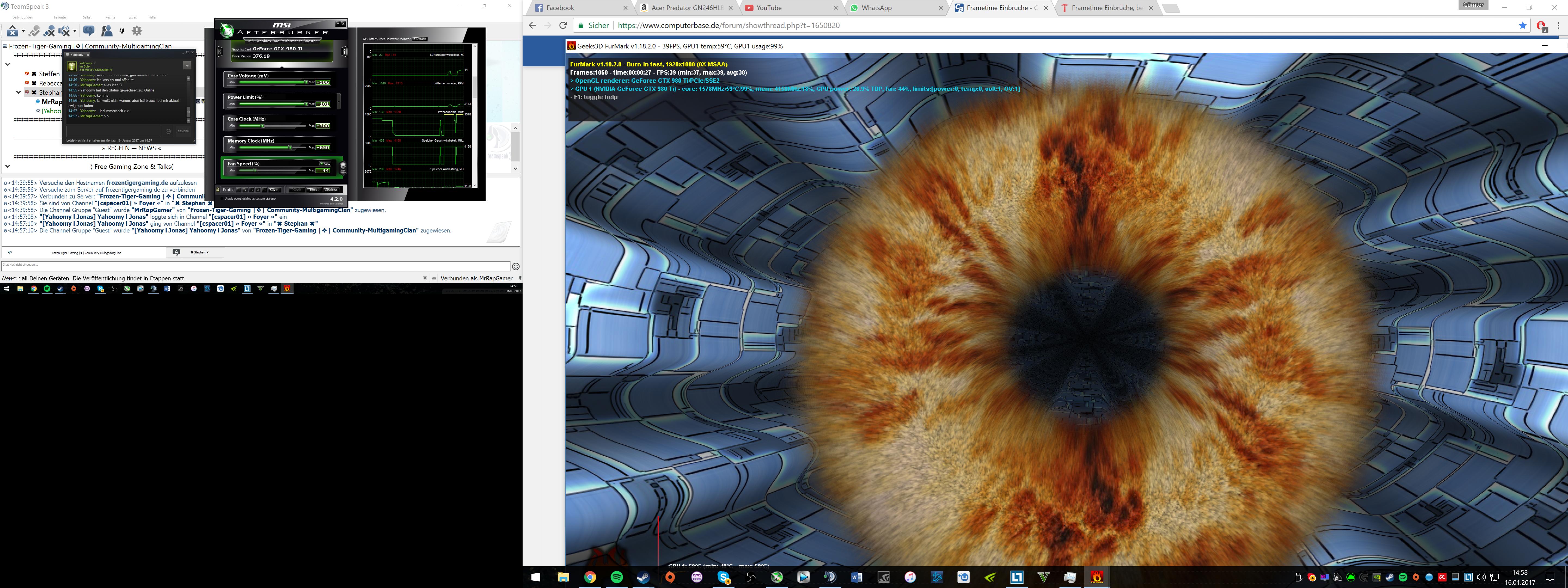Viewport: 1568px width, 588px height.
Task: Switch to the WhatsApp tab
Action: pos(895,8)
